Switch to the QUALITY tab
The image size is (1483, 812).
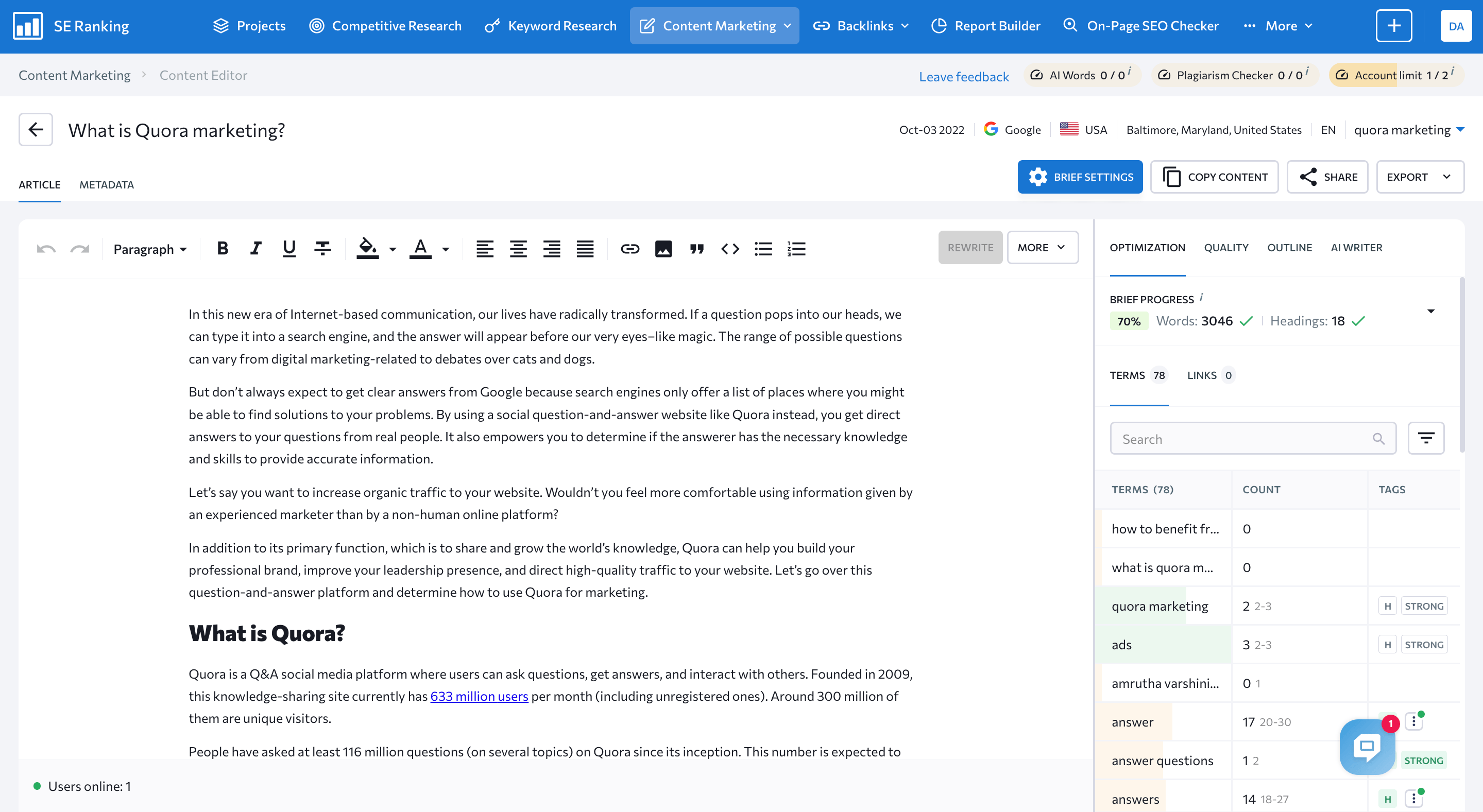tap(1225, 248)
